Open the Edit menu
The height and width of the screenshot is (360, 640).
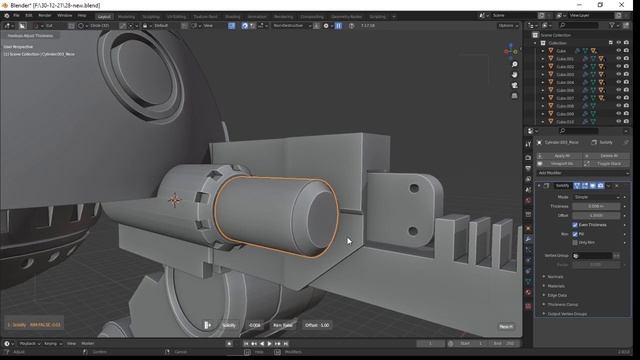coord(29,16)
